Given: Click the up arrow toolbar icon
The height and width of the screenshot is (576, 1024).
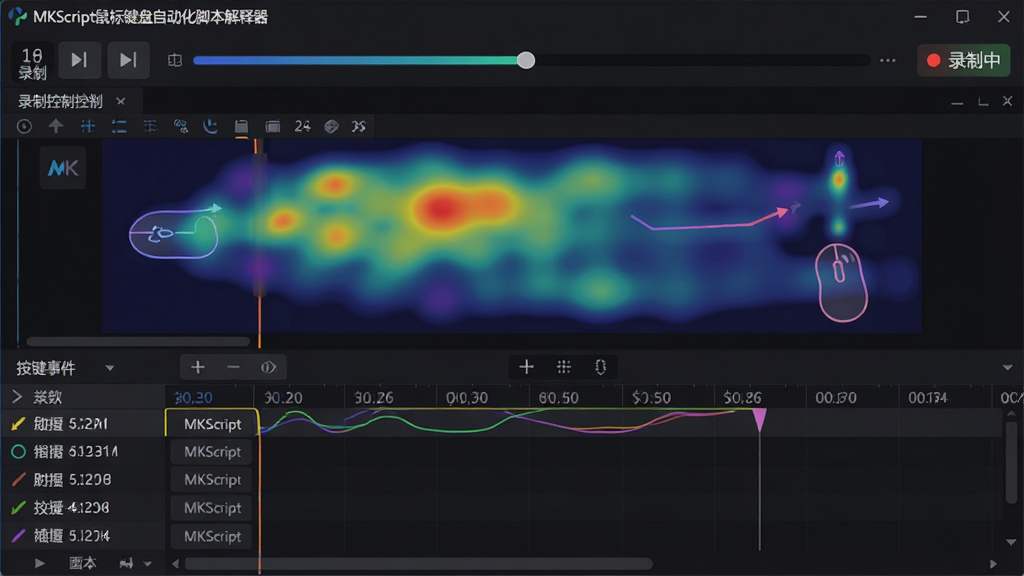Looking at the screenshot, I should tap(56, 126).
